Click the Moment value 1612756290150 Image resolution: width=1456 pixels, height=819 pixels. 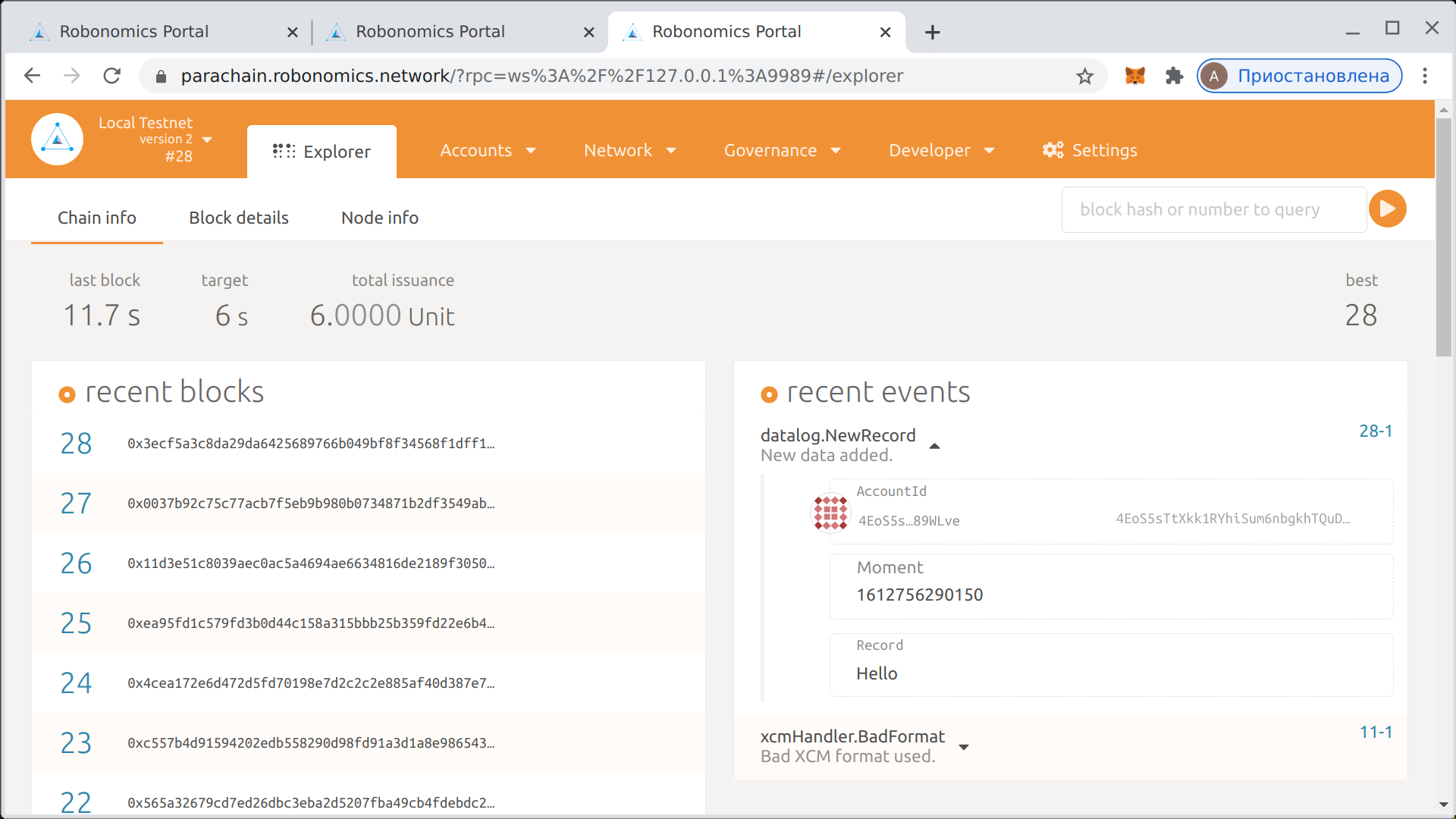coord(920,595)
